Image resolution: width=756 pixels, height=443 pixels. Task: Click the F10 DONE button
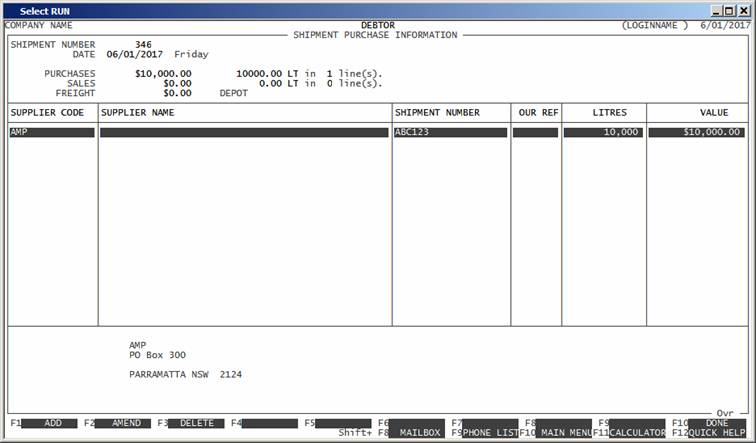[717, 423]
